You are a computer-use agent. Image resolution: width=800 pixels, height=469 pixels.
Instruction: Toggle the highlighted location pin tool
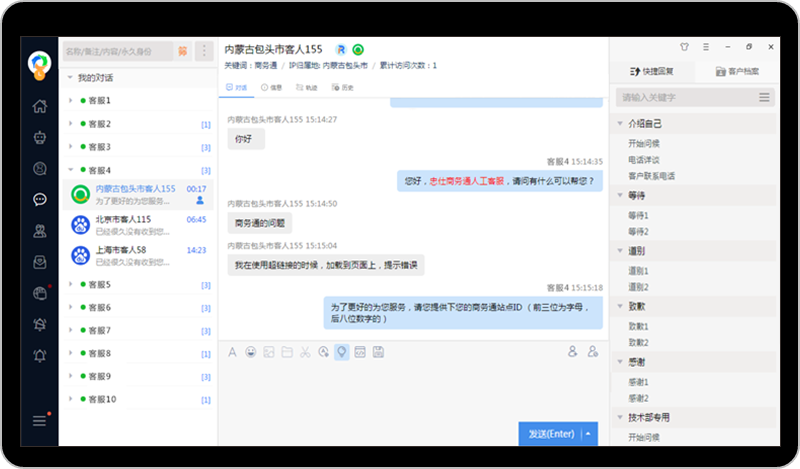click(x=341, y=352)
